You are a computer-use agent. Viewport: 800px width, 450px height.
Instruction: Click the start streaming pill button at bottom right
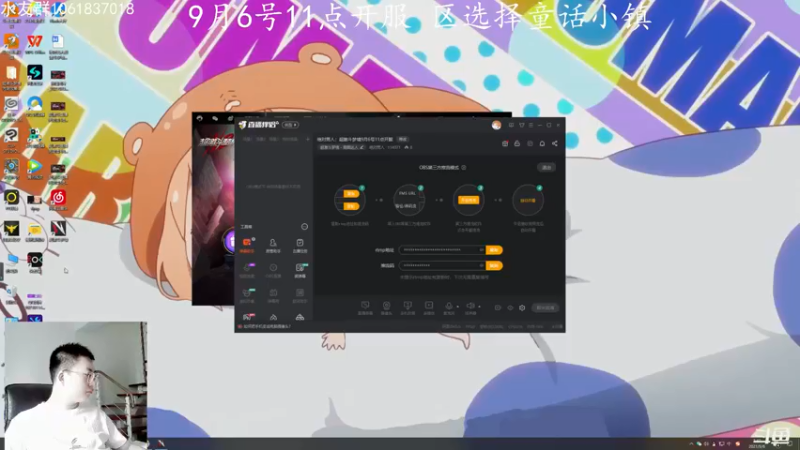[545, 308]
